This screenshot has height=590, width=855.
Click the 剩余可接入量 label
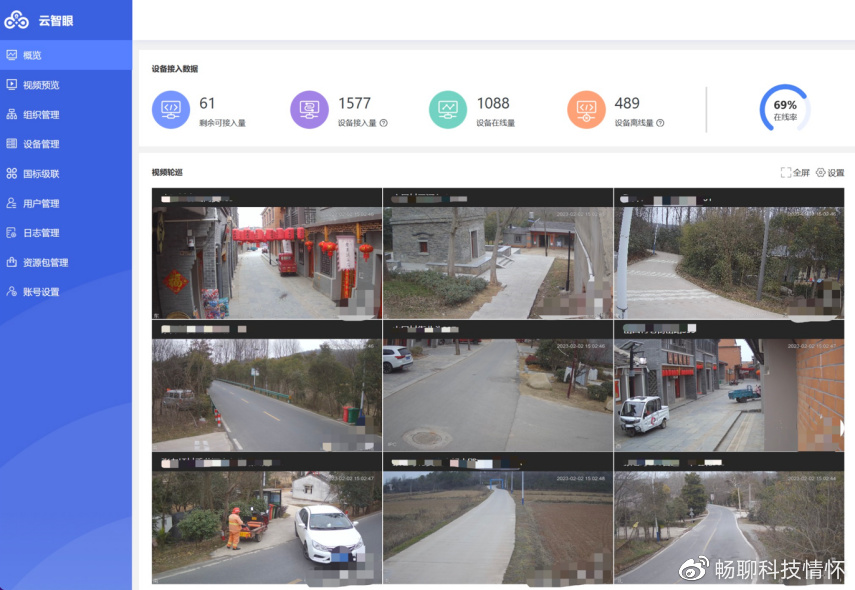pos(222,123)
